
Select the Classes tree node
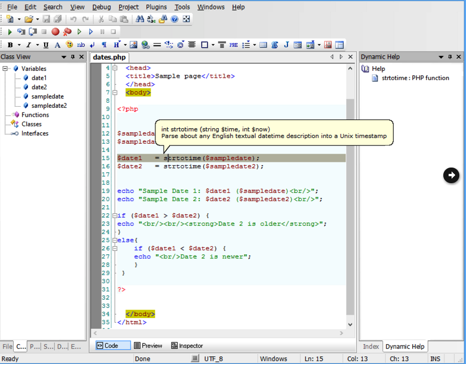tap(31, 124)
